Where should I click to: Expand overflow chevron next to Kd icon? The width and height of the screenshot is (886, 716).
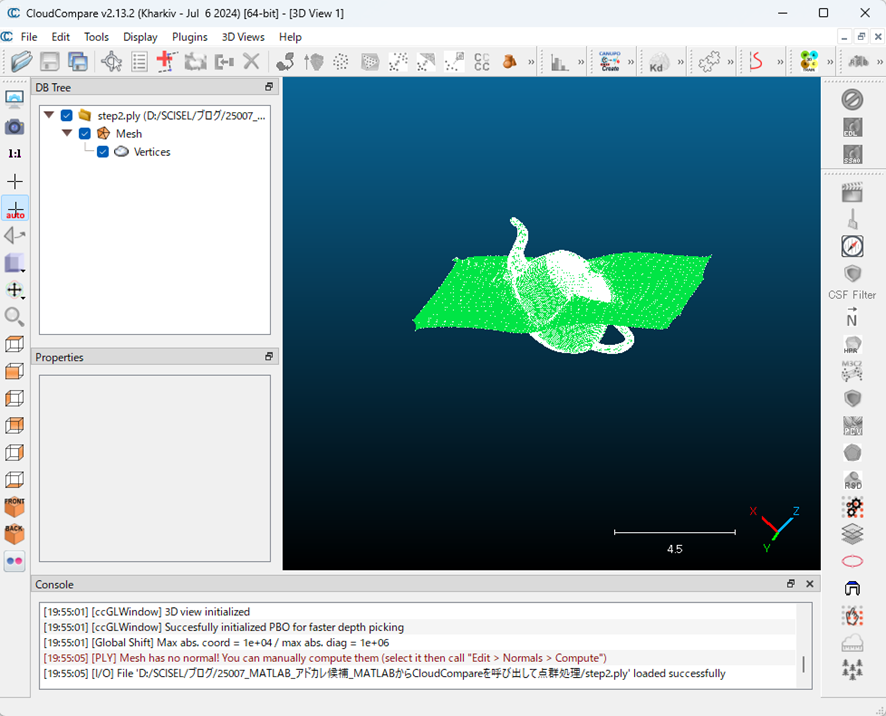click(680, 62)
